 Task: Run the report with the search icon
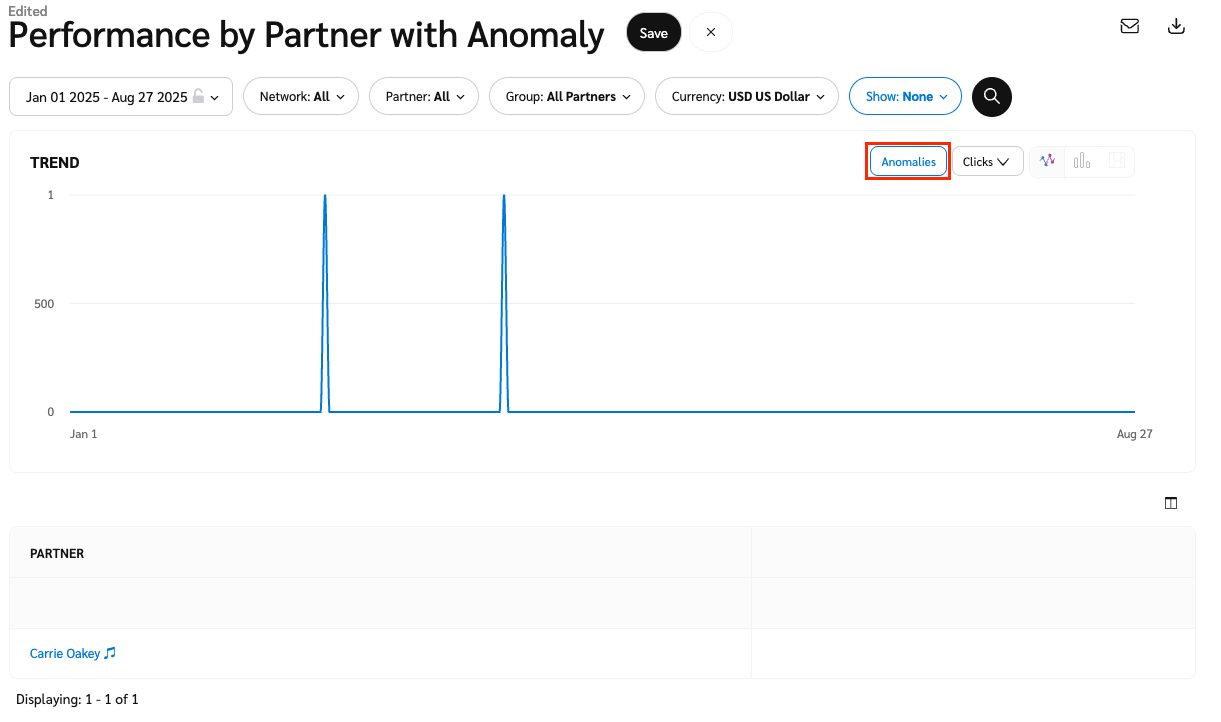(x=992, y=97)
